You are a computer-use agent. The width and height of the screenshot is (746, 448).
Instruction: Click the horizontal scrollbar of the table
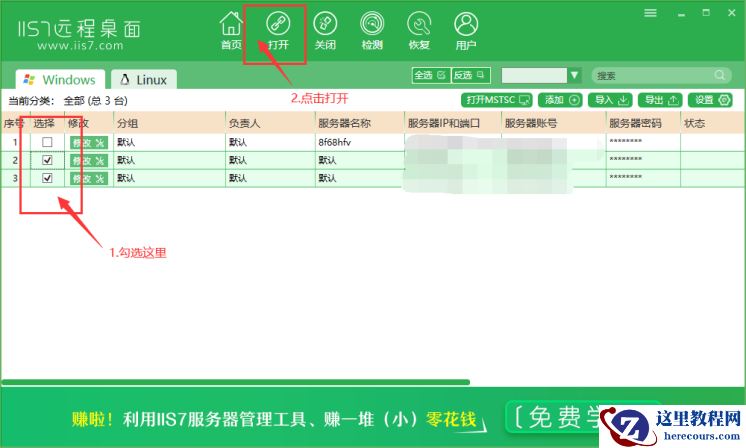coord(236,382)
